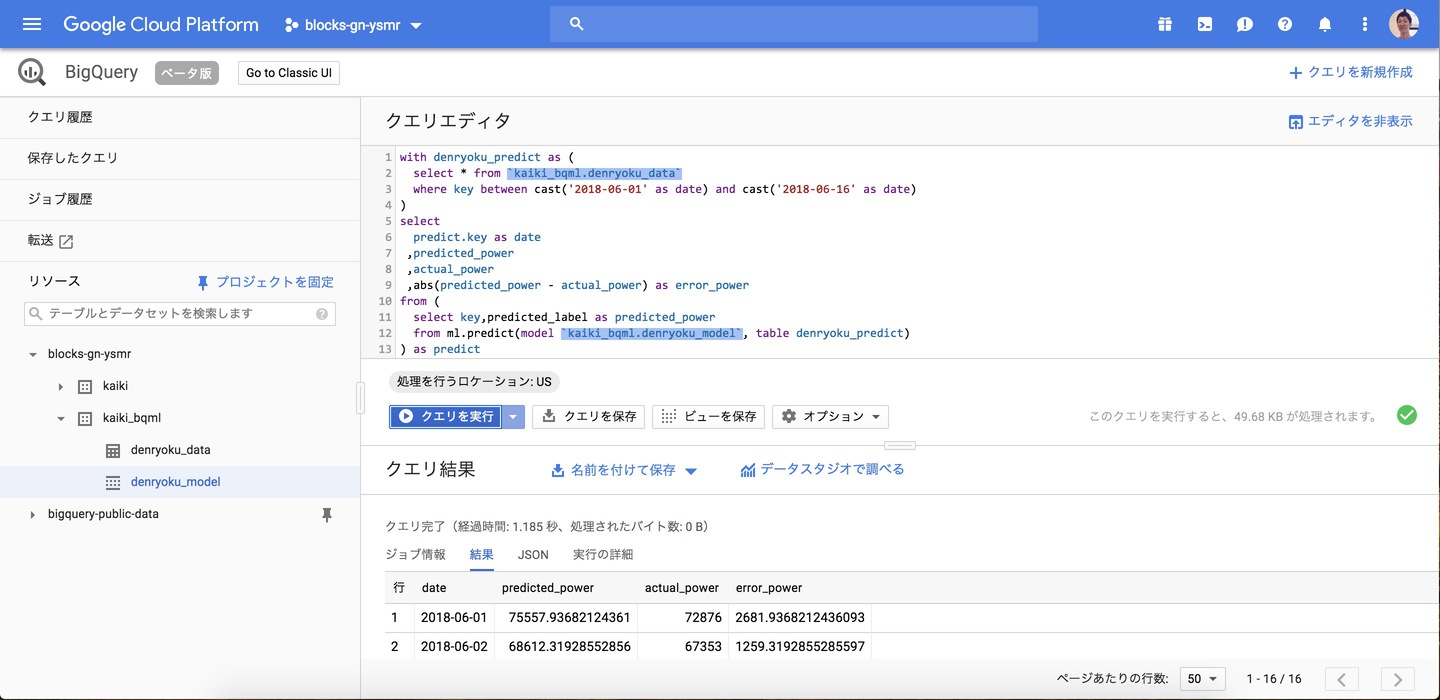This screenshot has height=700, width=1440.
Task: Expand the kaiki dataset
Action: [x=61, y=386]
